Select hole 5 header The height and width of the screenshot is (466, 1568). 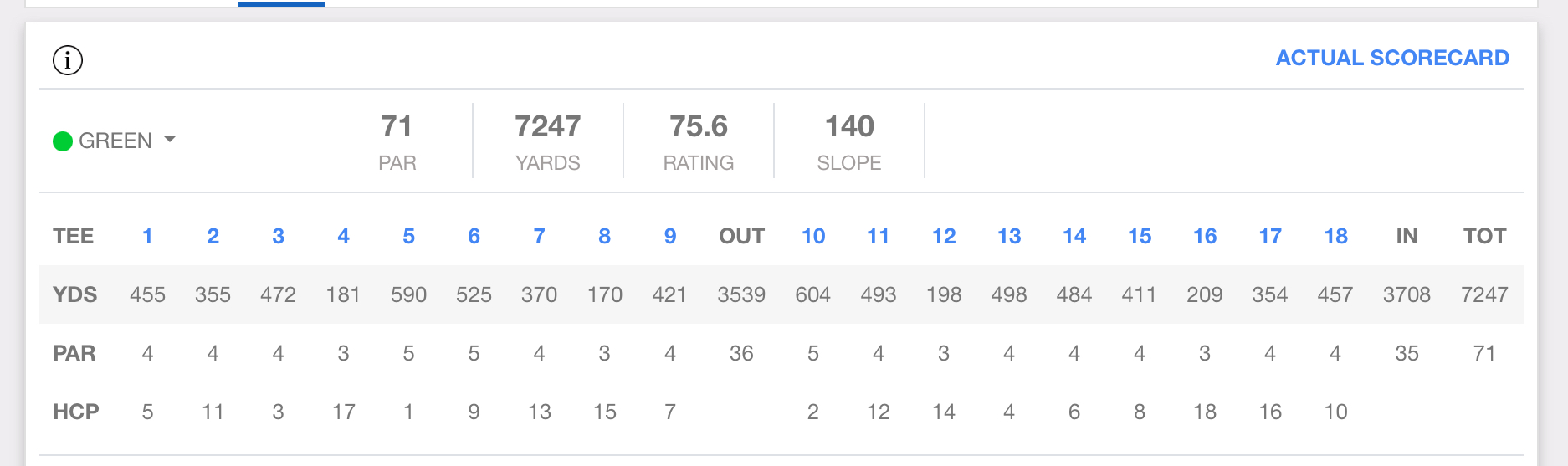(408, 237)
